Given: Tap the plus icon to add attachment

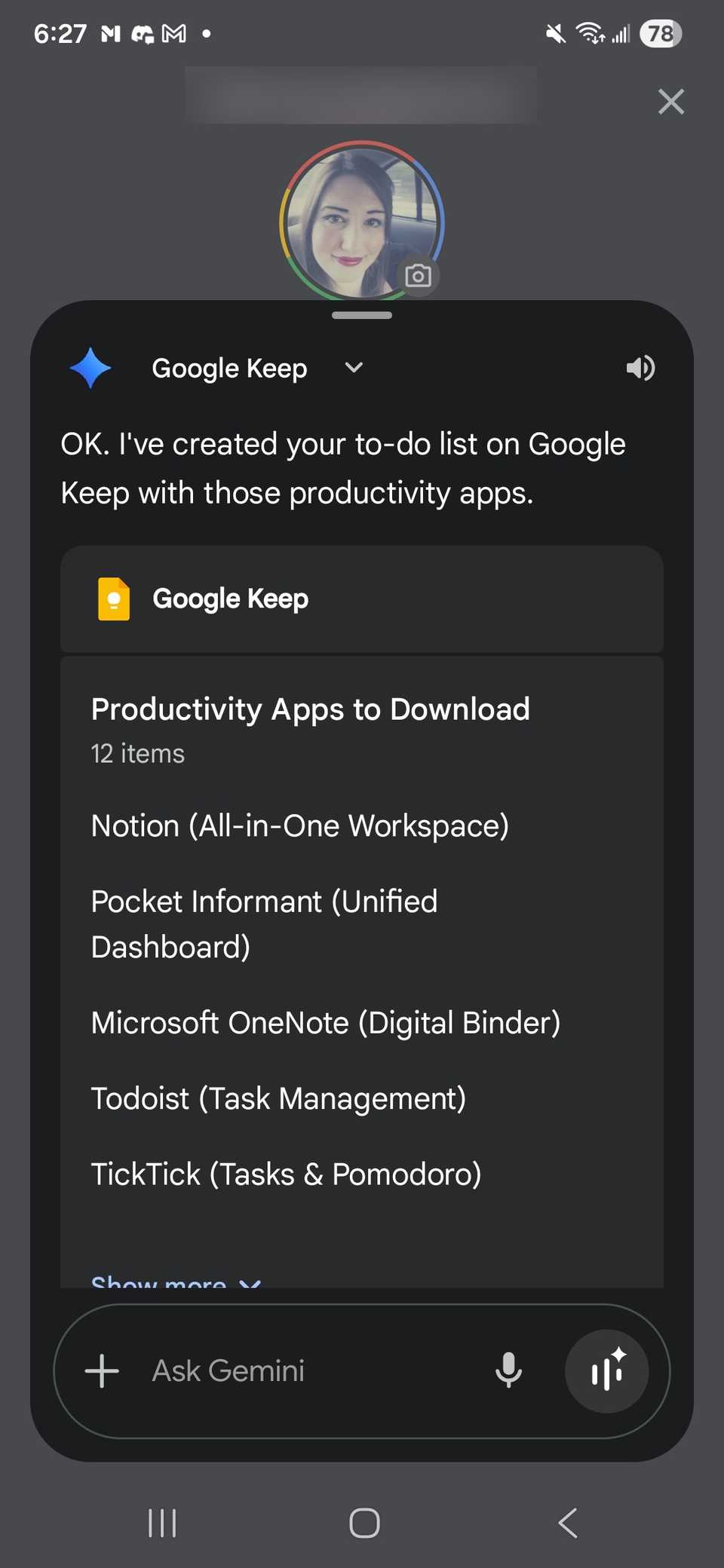Looking at the screenshot, I should [102, 1370].
